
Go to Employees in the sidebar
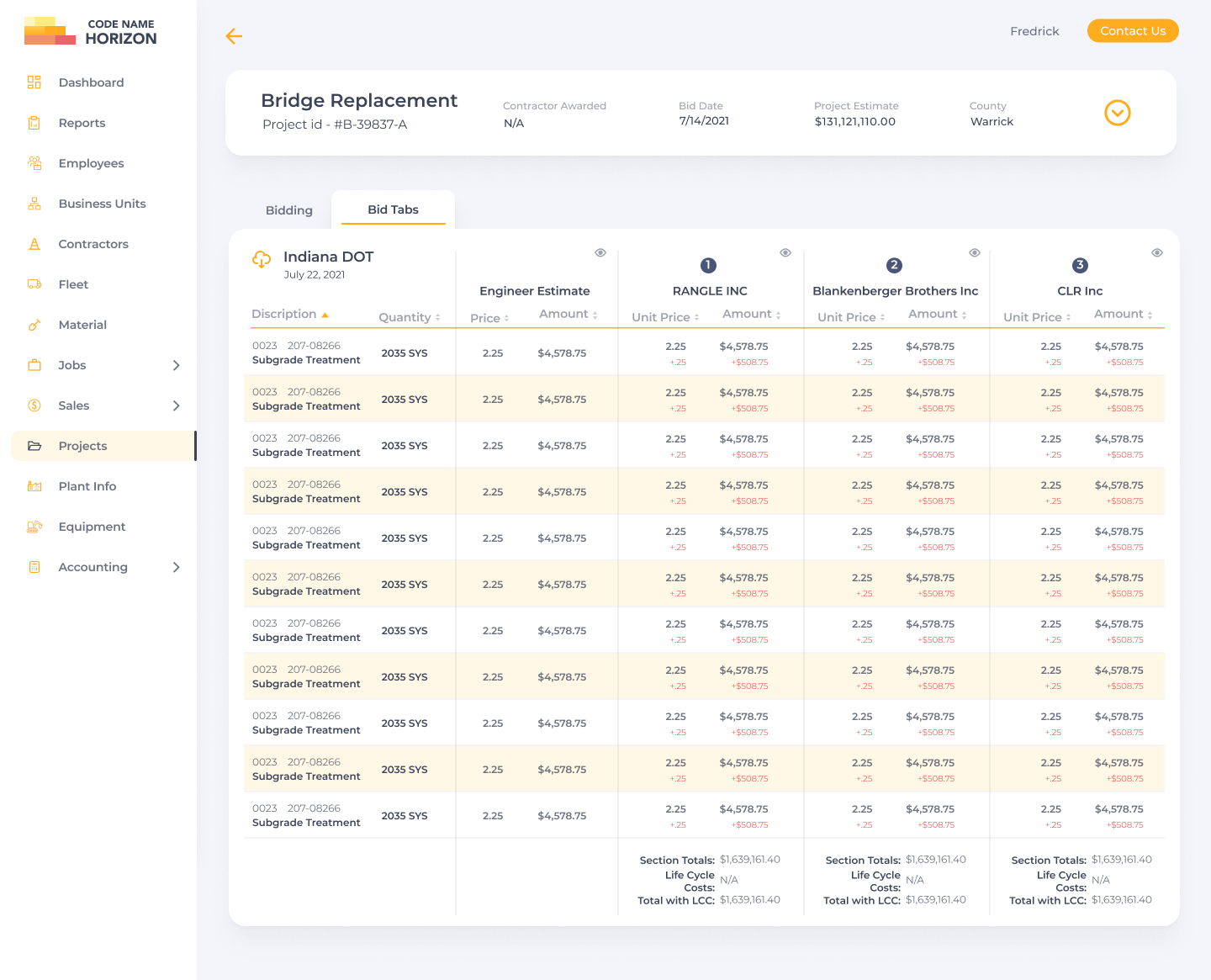[91, 163]
